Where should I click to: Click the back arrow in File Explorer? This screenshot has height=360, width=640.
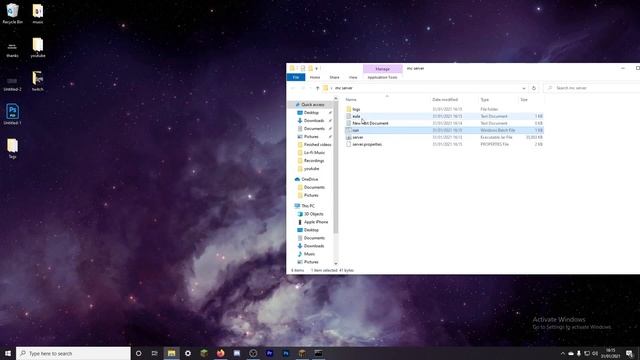(293, 88)
